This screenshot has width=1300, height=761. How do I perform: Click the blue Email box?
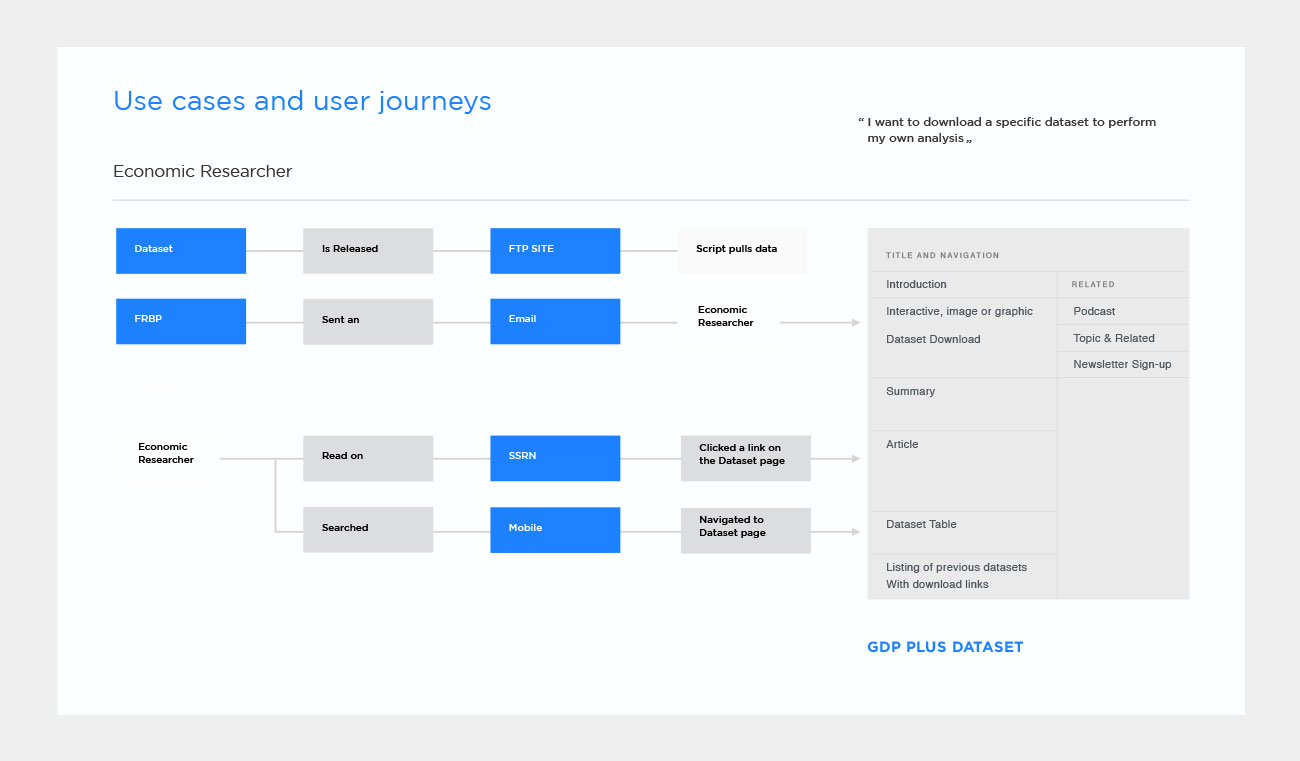coord(555,321)
